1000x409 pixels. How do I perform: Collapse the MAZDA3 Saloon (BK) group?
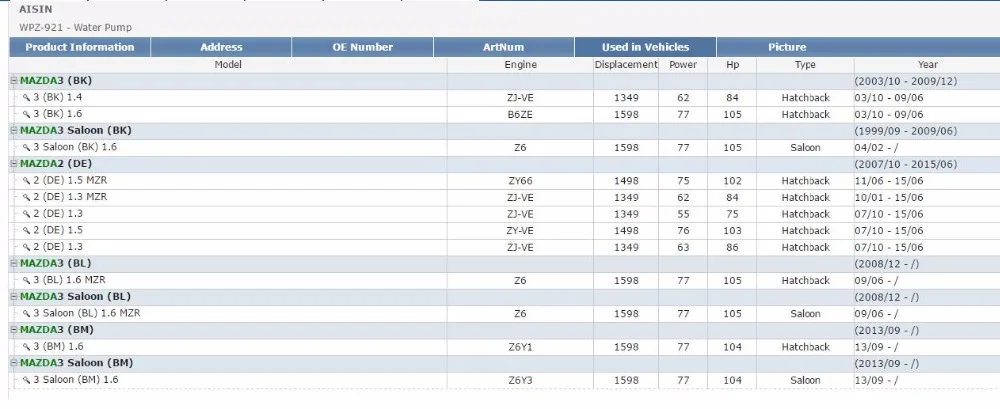coord(14,131)
